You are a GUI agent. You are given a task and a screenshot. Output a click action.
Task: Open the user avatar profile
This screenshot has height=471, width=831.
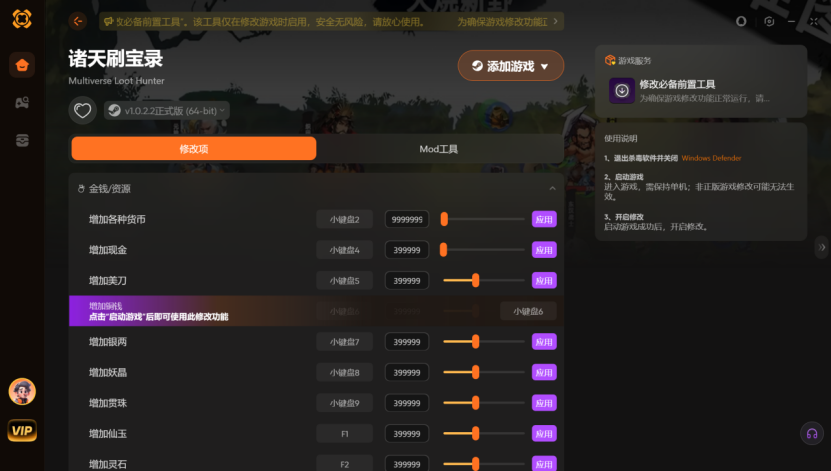[22, 391]
